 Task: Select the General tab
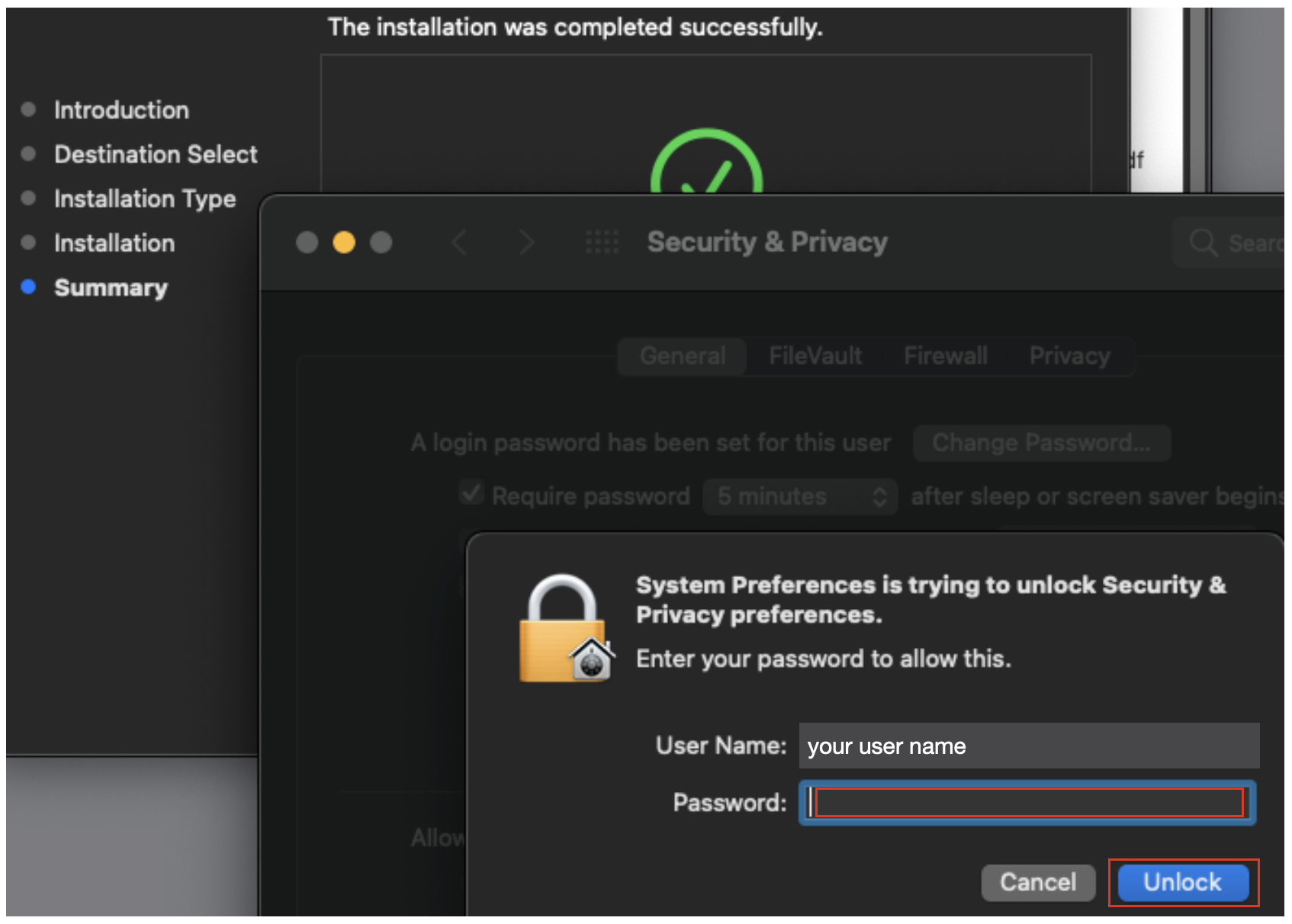pos(683,356)
